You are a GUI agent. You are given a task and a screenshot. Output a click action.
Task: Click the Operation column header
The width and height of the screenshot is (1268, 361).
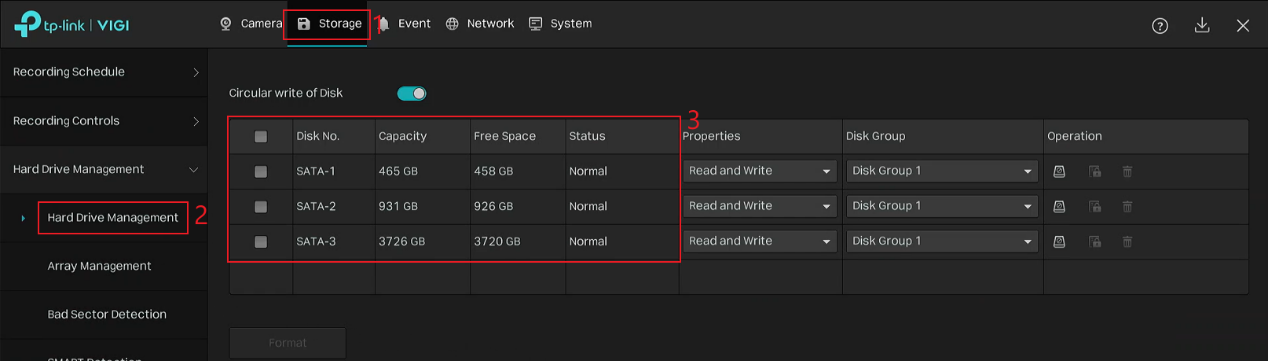1074,136
